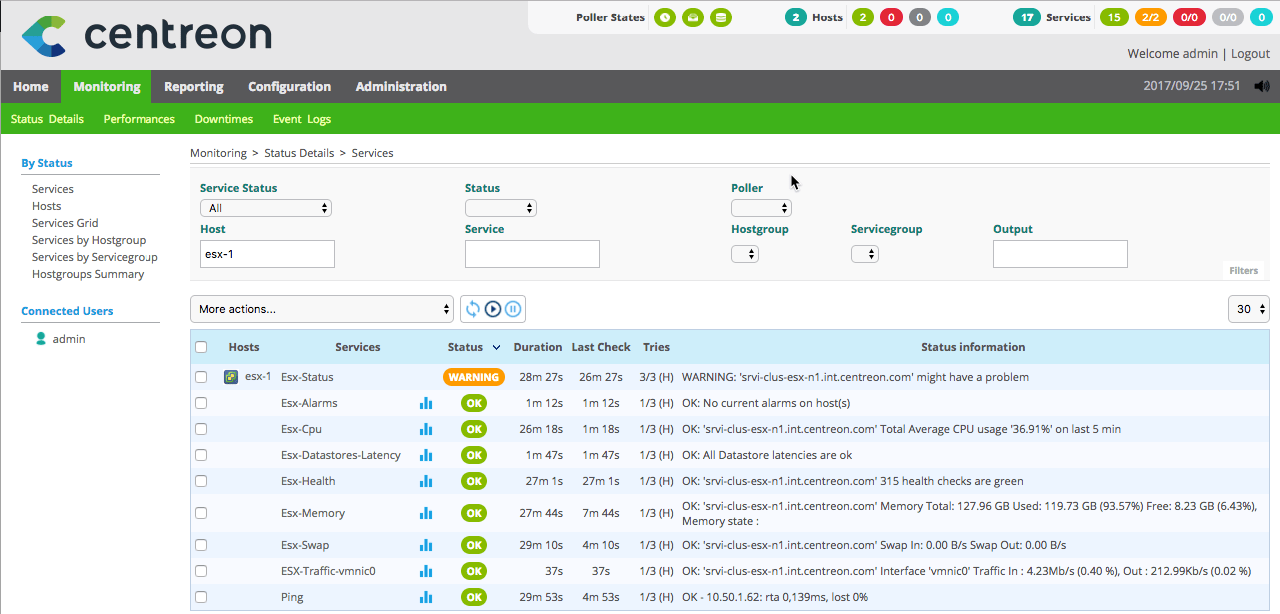Image resolution: width=1280 pixels, height=614 pixels.
Task: Click the Logout link
Action: [x=1249, y=53]
